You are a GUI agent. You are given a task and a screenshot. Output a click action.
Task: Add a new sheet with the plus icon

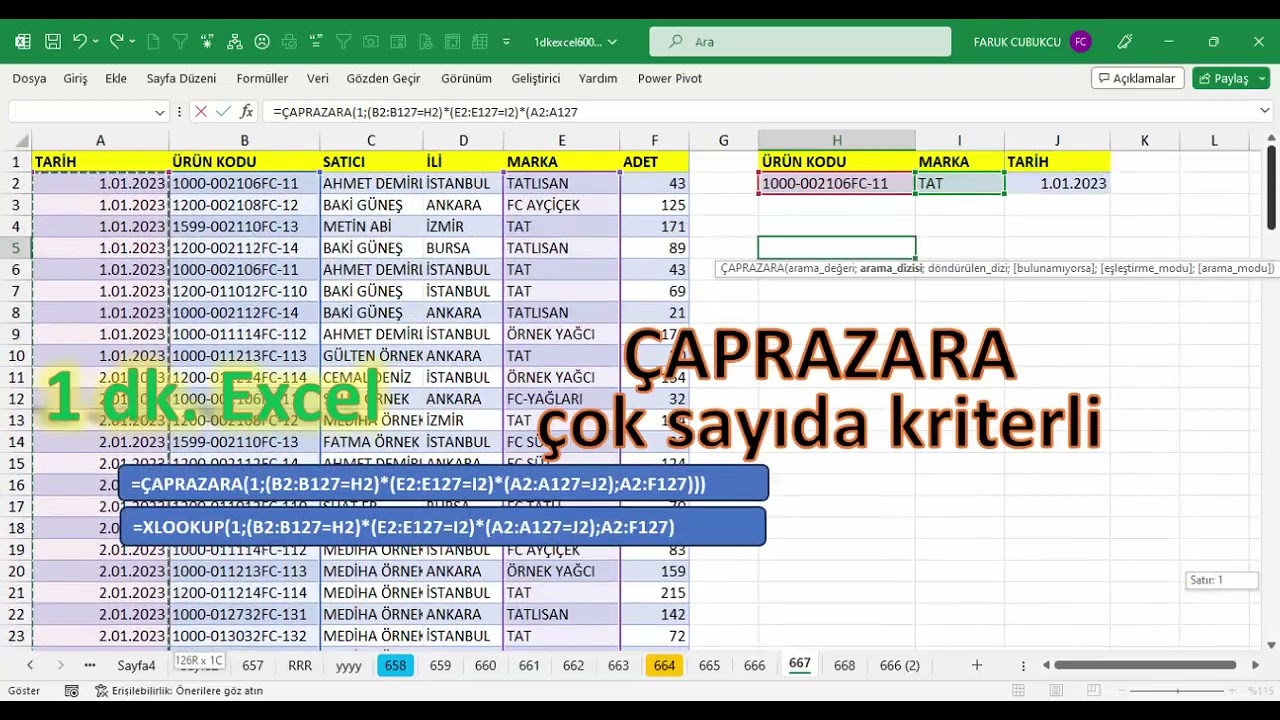[977, 665]
